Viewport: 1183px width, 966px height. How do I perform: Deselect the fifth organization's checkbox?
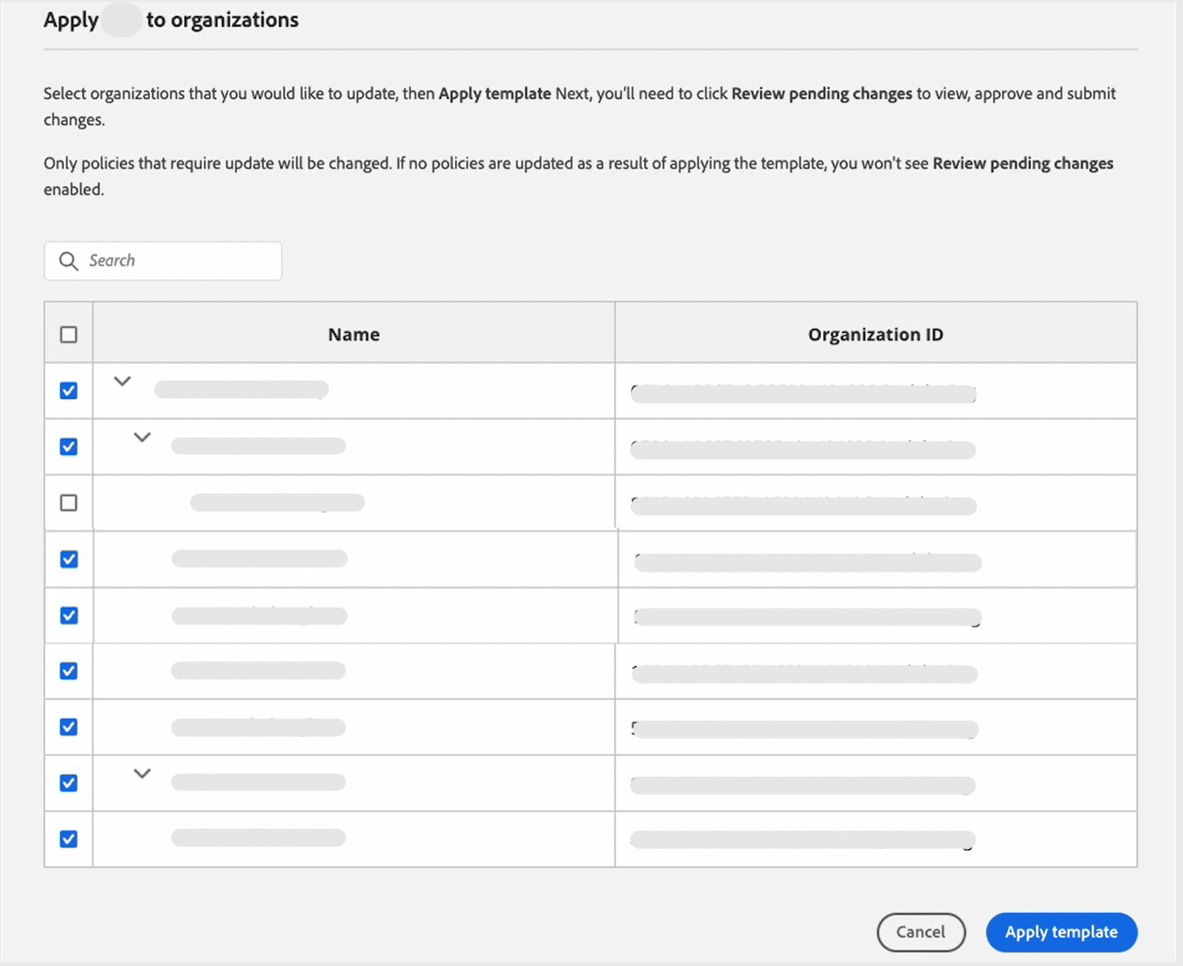67,614
